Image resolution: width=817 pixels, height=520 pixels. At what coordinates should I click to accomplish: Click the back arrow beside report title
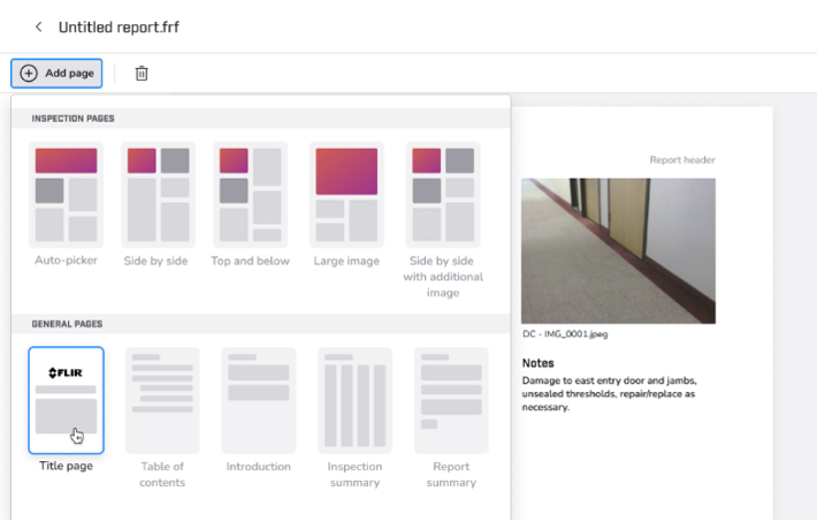pos(38,27)
